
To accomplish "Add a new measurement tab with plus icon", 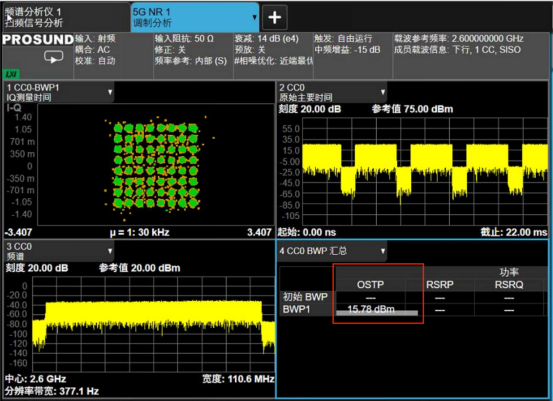I will (x=275, y=17).
